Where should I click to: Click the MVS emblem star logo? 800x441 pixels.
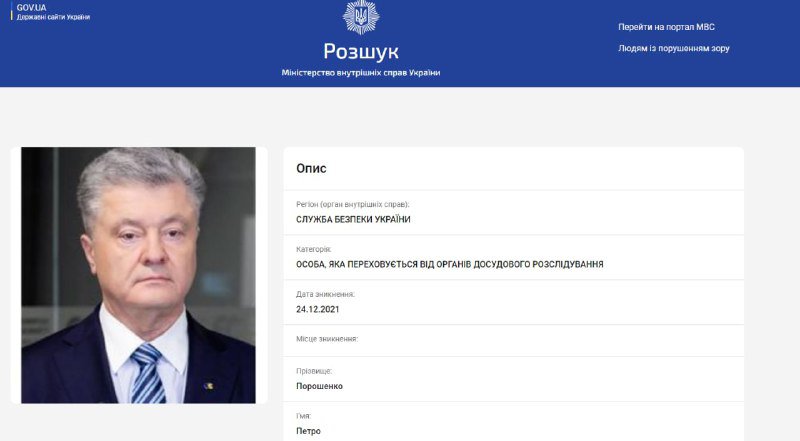pyautogui.click(x=361, y=16)
